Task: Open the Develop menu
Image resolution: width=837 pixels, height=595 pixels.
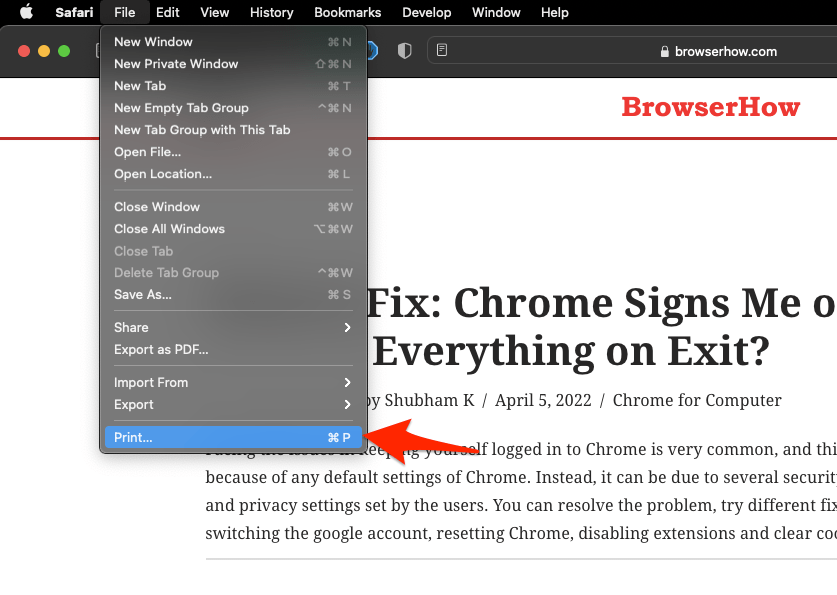Action: click(427, 12)
